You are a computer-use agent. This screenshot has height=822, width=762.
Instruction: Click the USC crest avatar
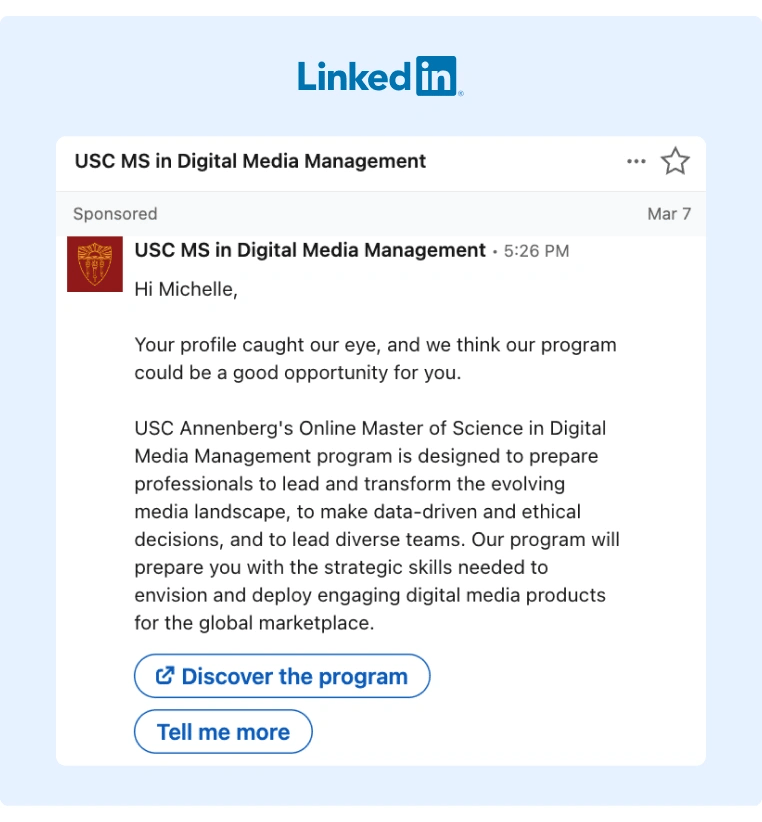[x=94, y=263]
